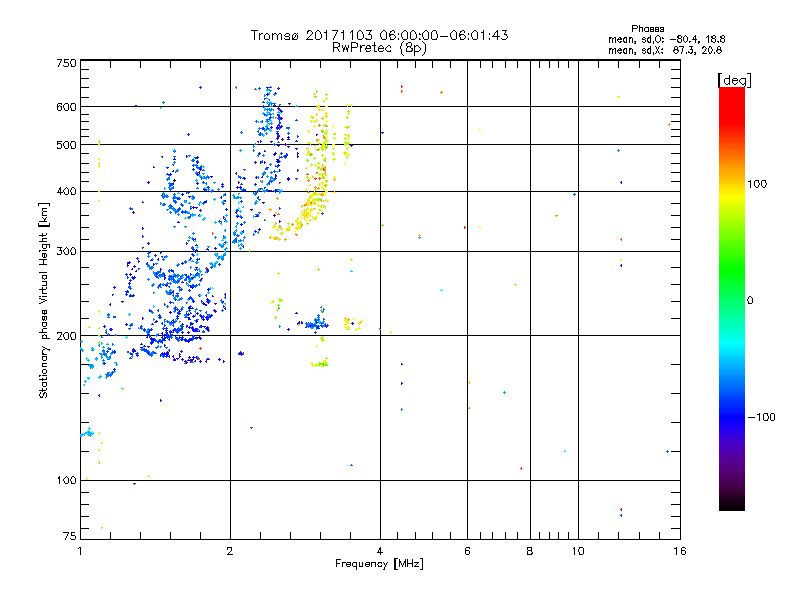The image size is (800, 600).
Task: Click the 'RwPretec (8p)' subtitle
Action: coord(379,48)
